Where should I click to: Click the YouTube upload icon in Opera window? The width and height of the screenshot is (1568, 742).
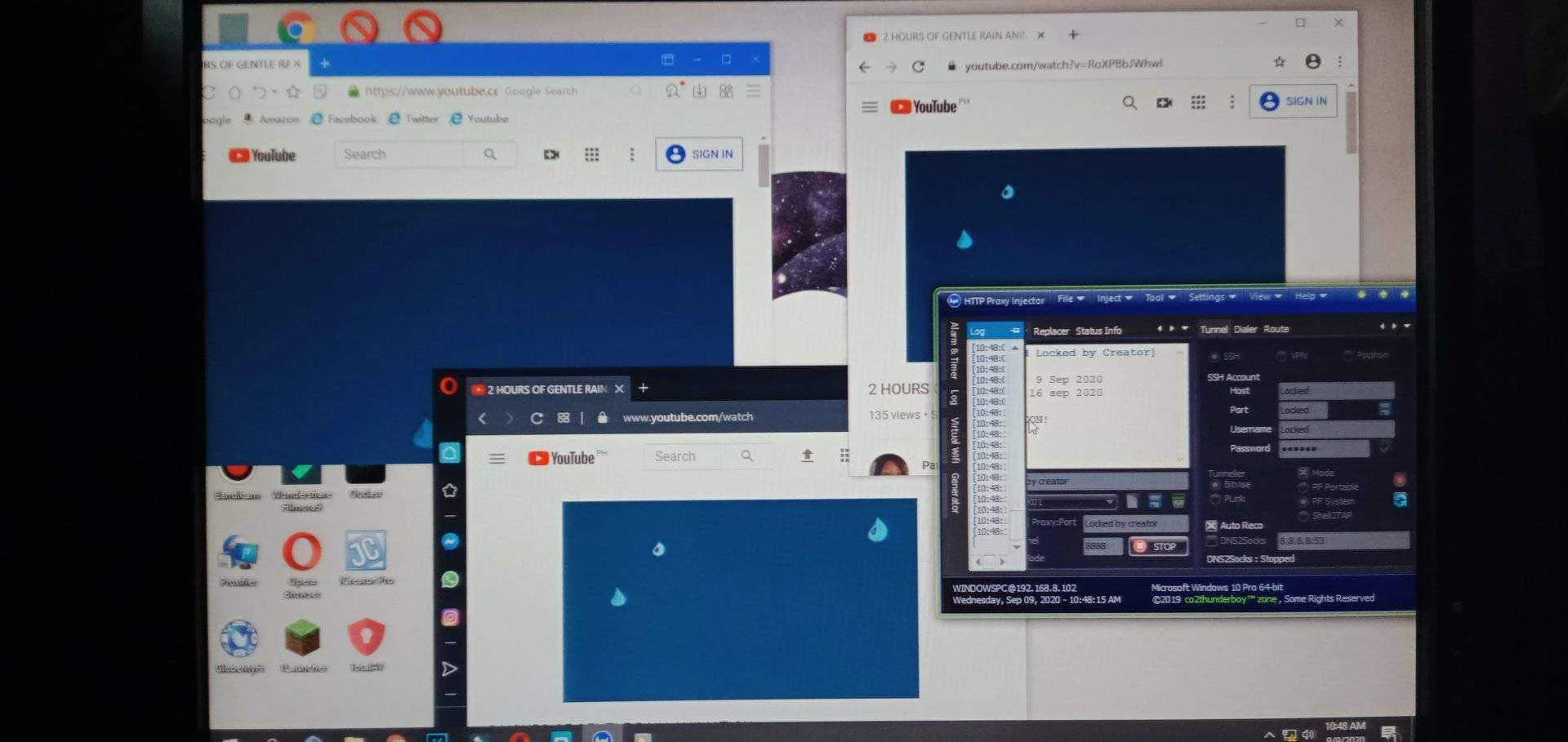(807, 455)
